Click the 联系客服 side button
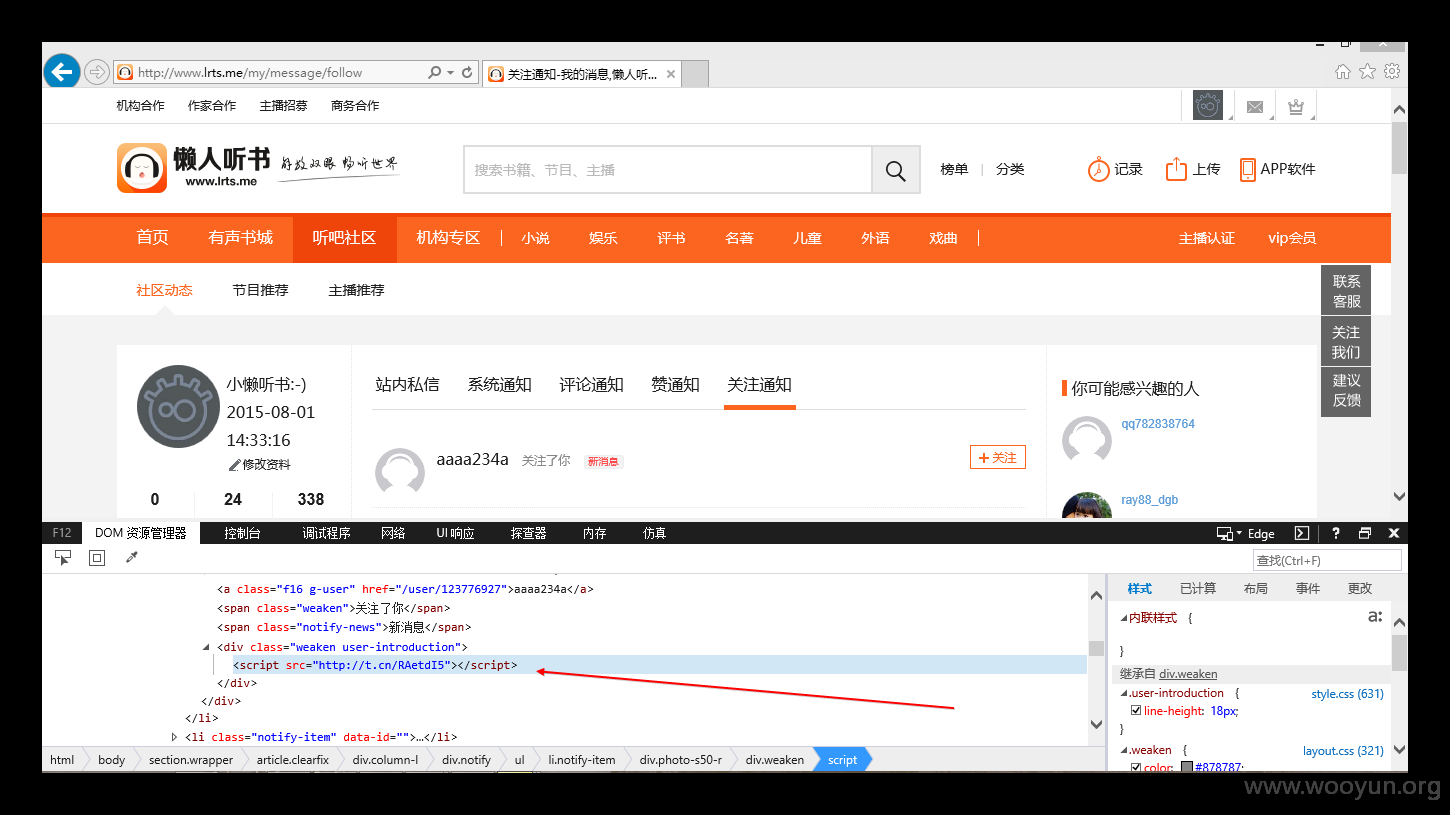Image resolution: width=1450 pixels, height=815 pixels. 1346,290
